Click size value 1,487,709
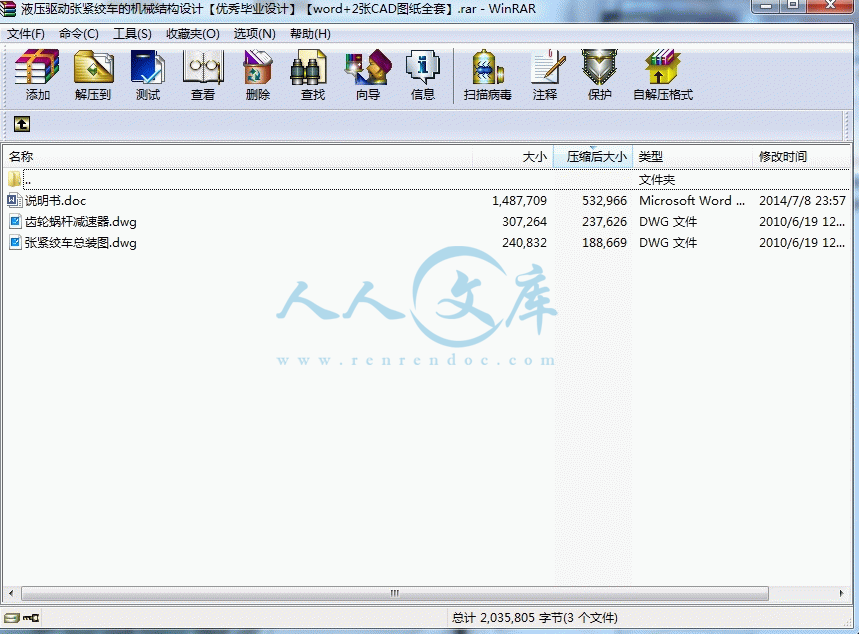The image size is (859, 634). 519,201
